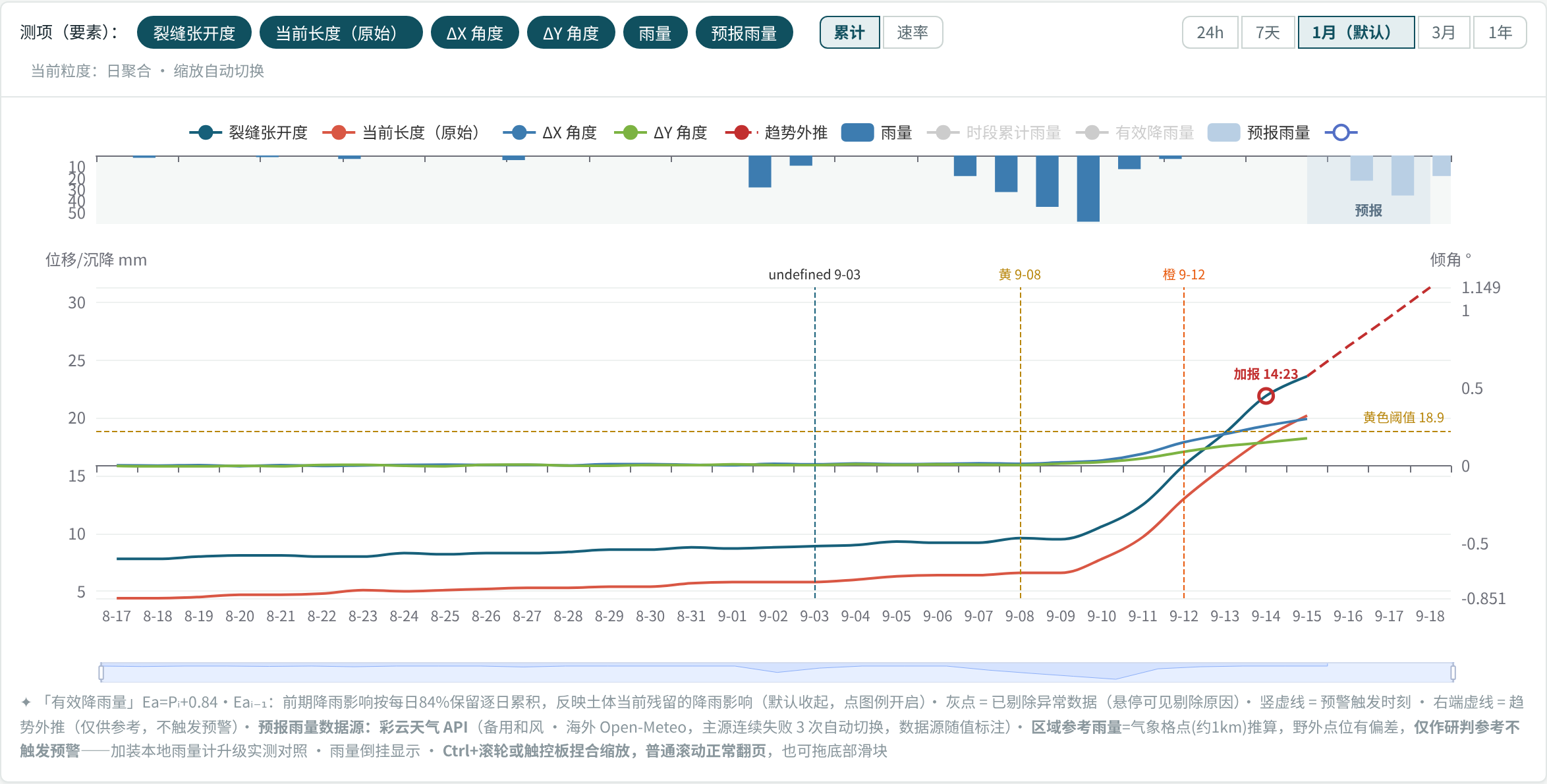Hide ΔY 角度 legend series
Image resolution: width=1547 pixels, height=784 pixels.
[x=660, y=132]
